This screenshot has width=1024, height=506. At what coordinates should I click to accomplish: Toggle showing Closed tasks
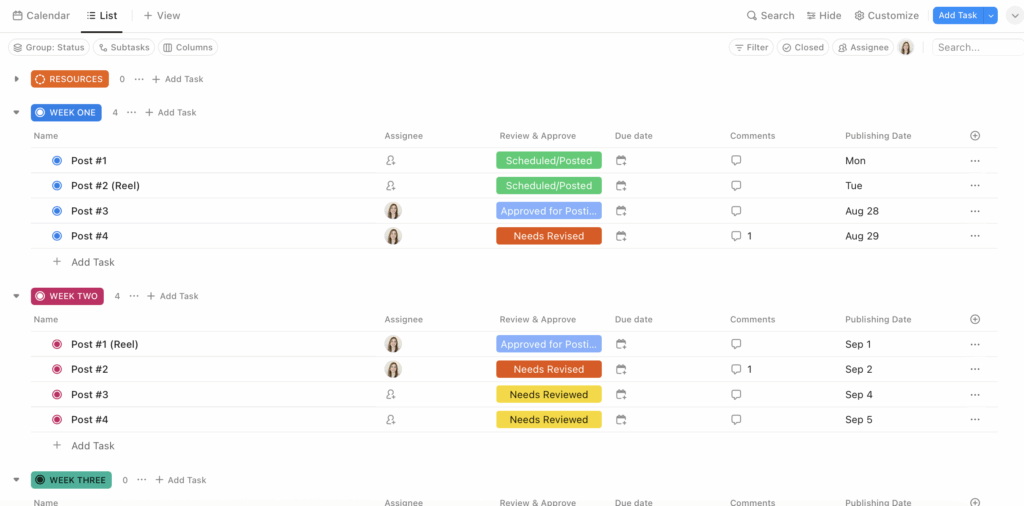(x=803, y=48)
